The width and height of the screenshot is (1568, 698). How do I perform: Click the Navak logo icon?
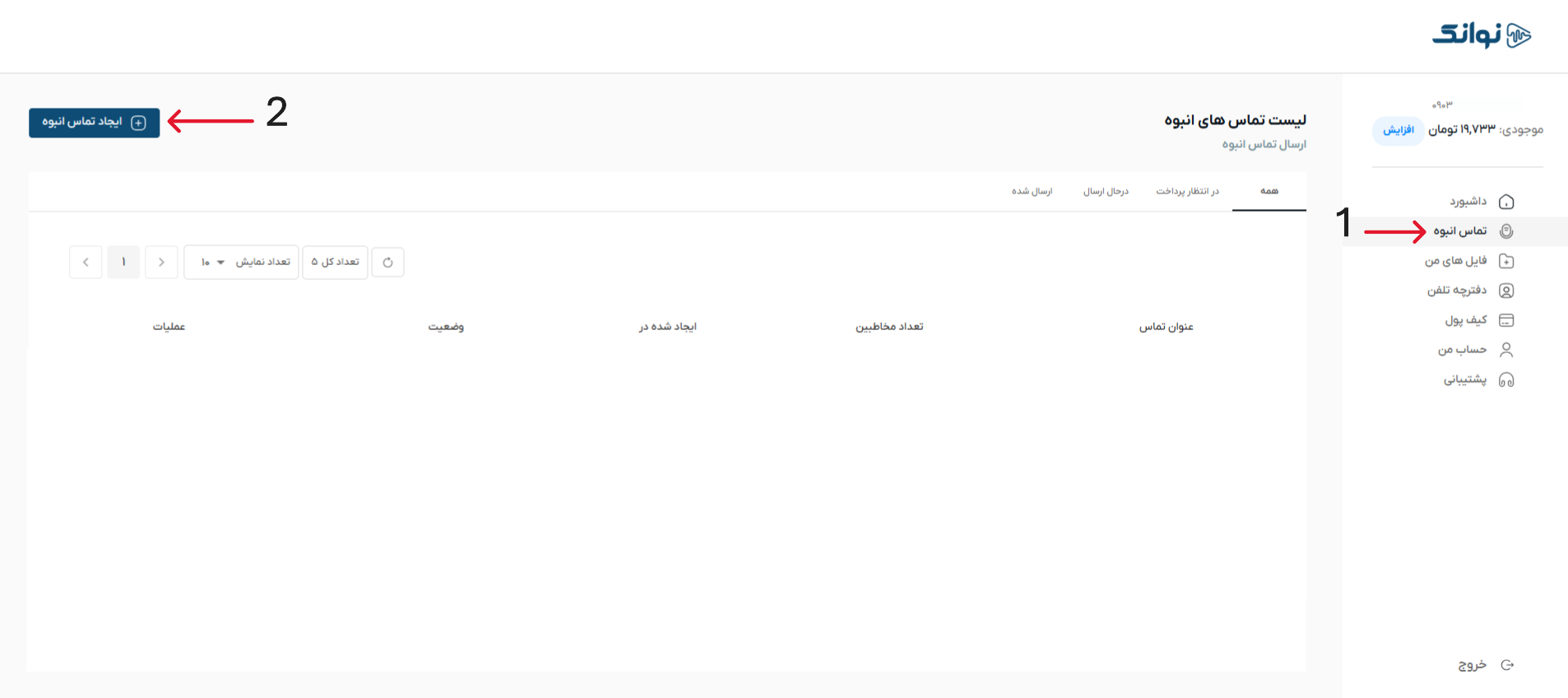(1518, 35)
